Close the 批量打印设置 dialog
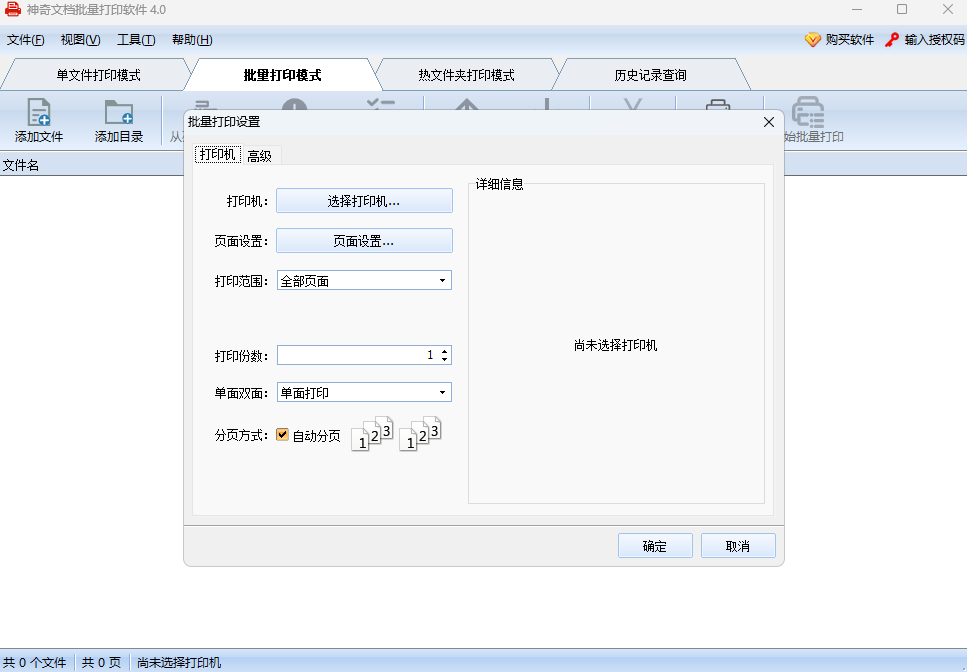 point(768,122)
